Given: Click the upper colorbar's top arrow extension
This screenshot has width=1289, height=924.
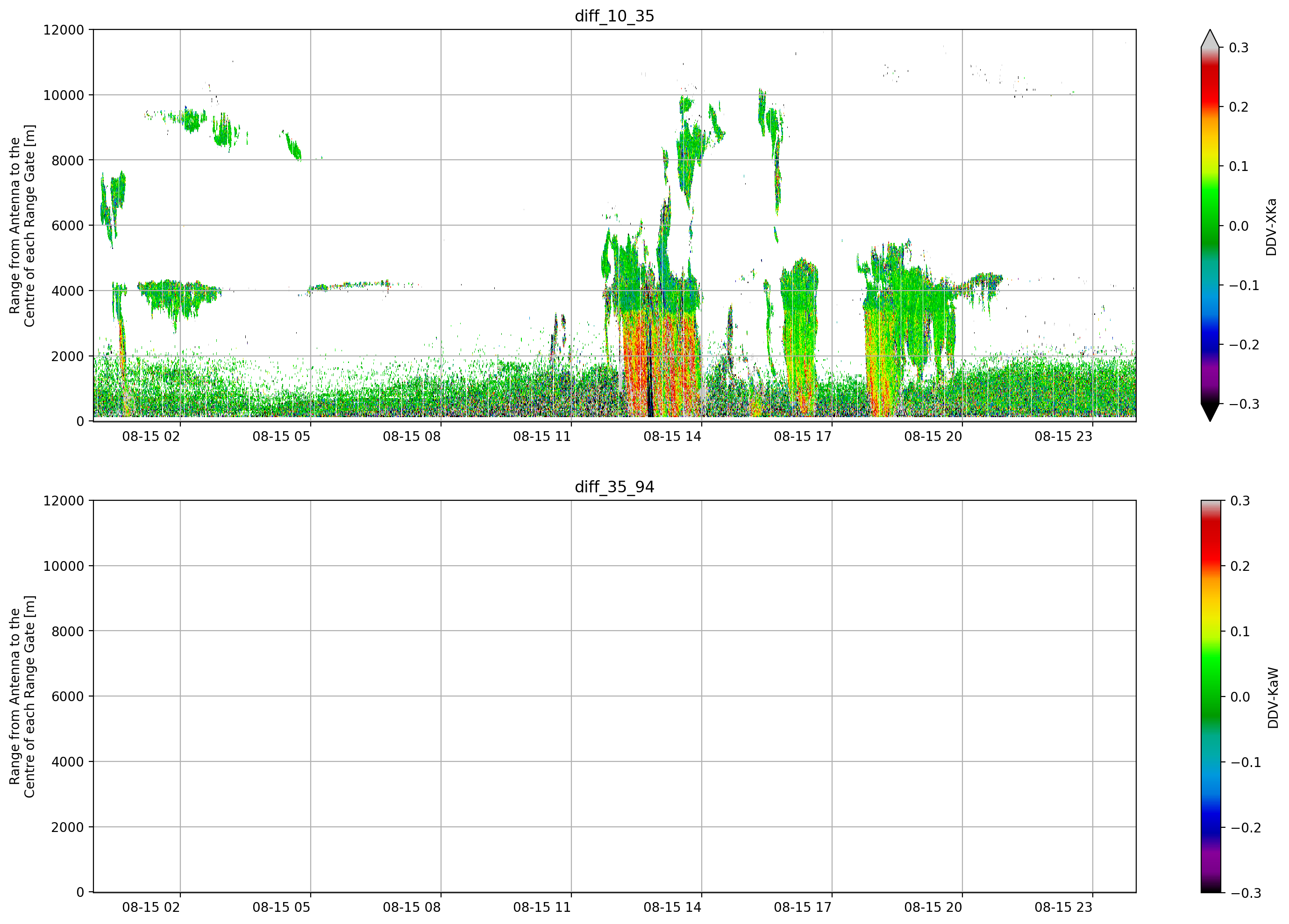Looking at the screenshot, I should click(x=1210, y=38).
